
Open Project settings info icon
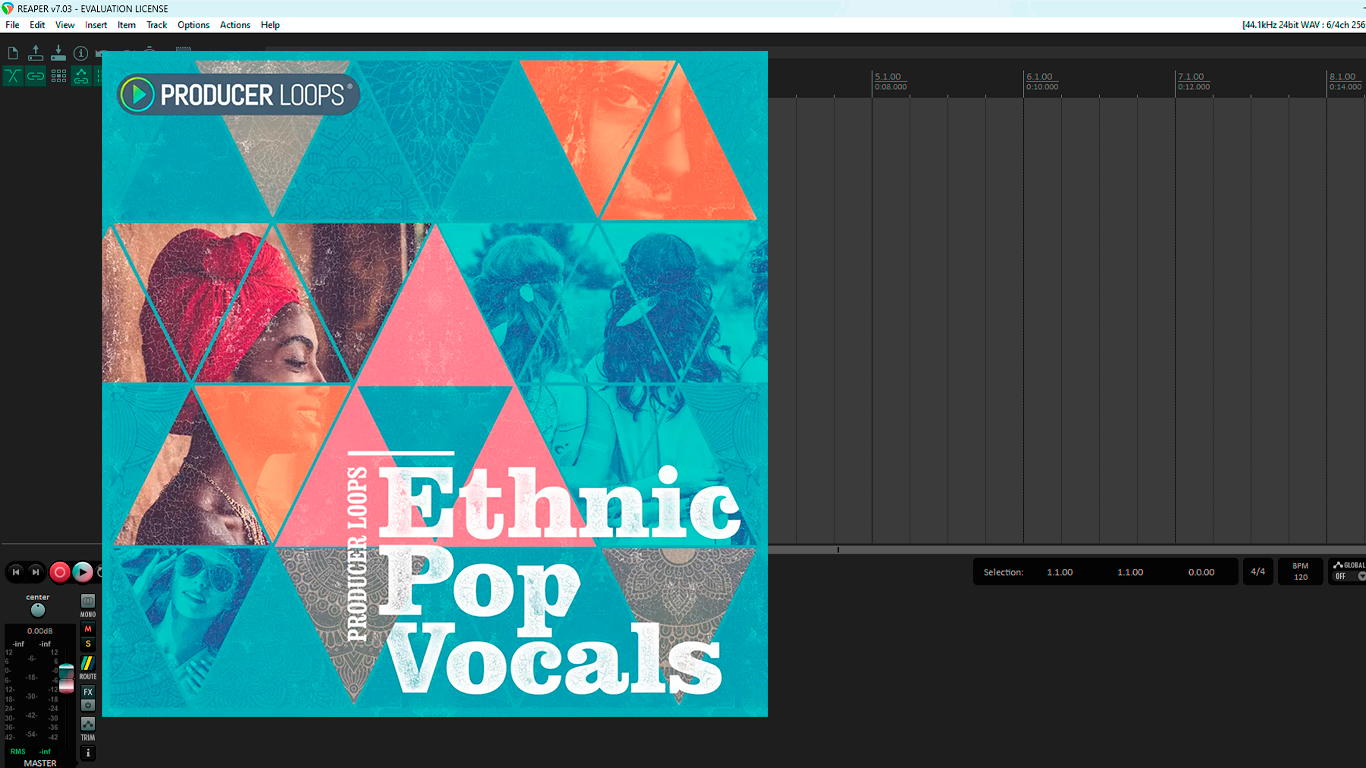tap(81, 53)
